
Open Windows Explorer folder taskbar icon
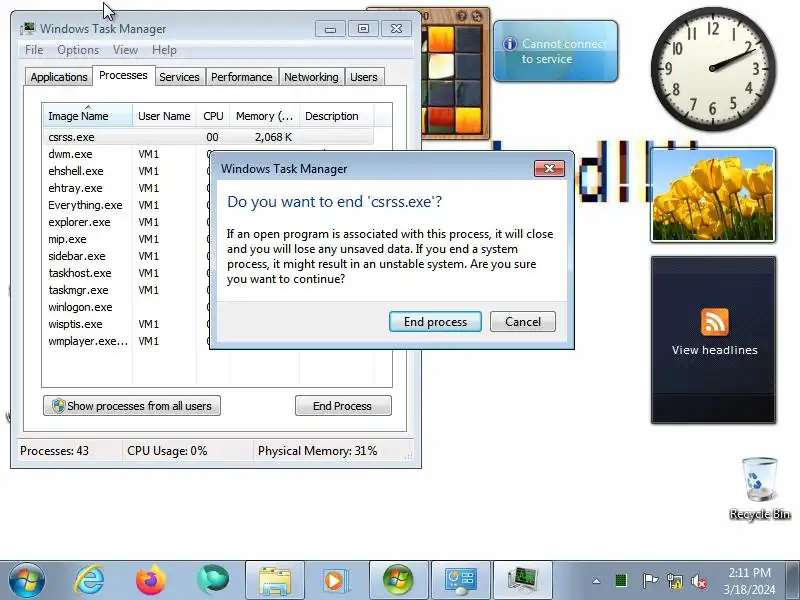275,580
